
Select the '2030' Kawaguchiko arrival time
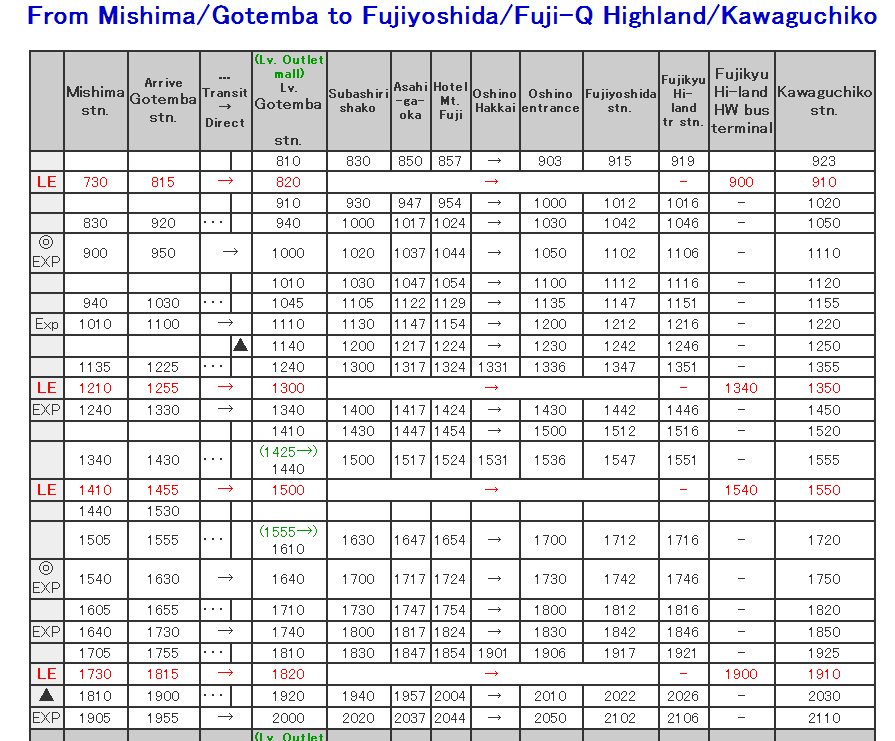[x=824, y=696]
